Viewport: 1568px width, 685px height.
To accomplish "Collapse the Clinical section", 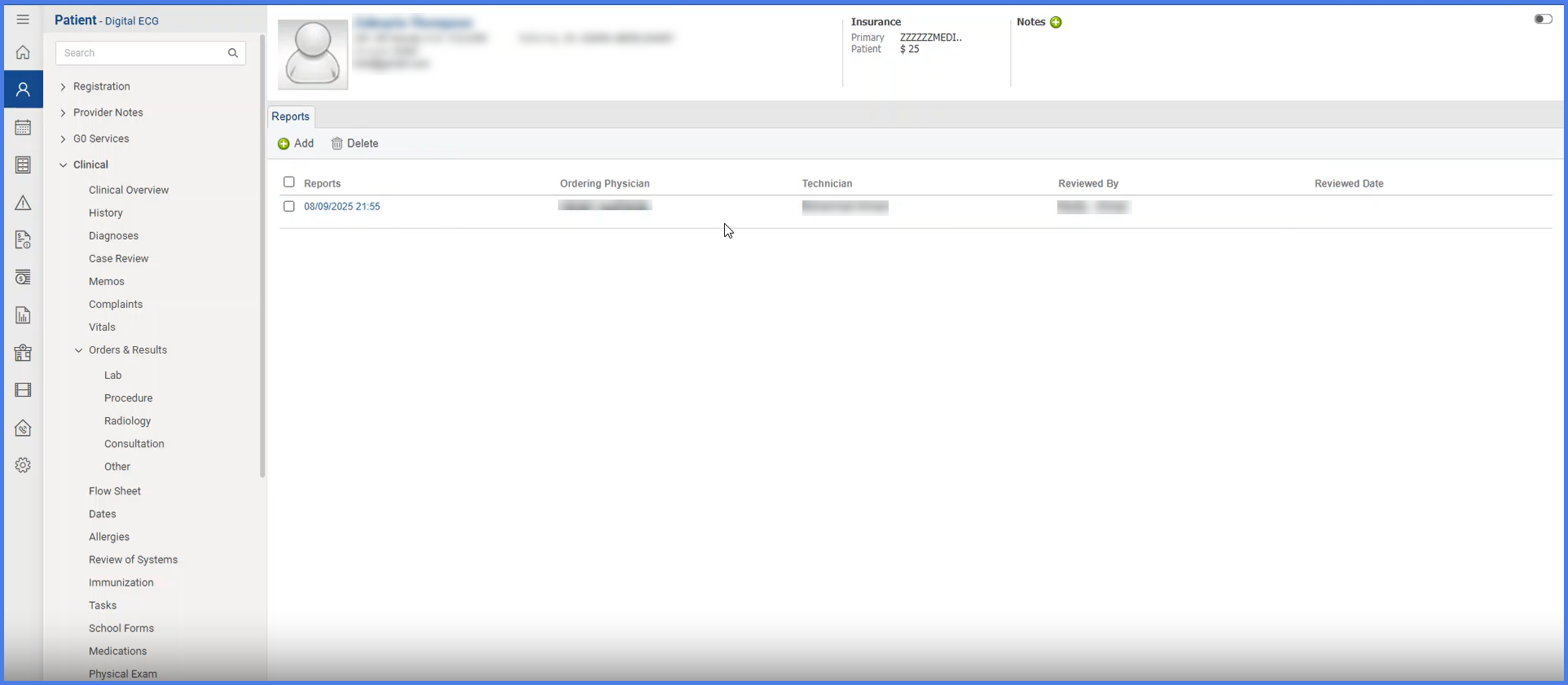I will (63, 165).
